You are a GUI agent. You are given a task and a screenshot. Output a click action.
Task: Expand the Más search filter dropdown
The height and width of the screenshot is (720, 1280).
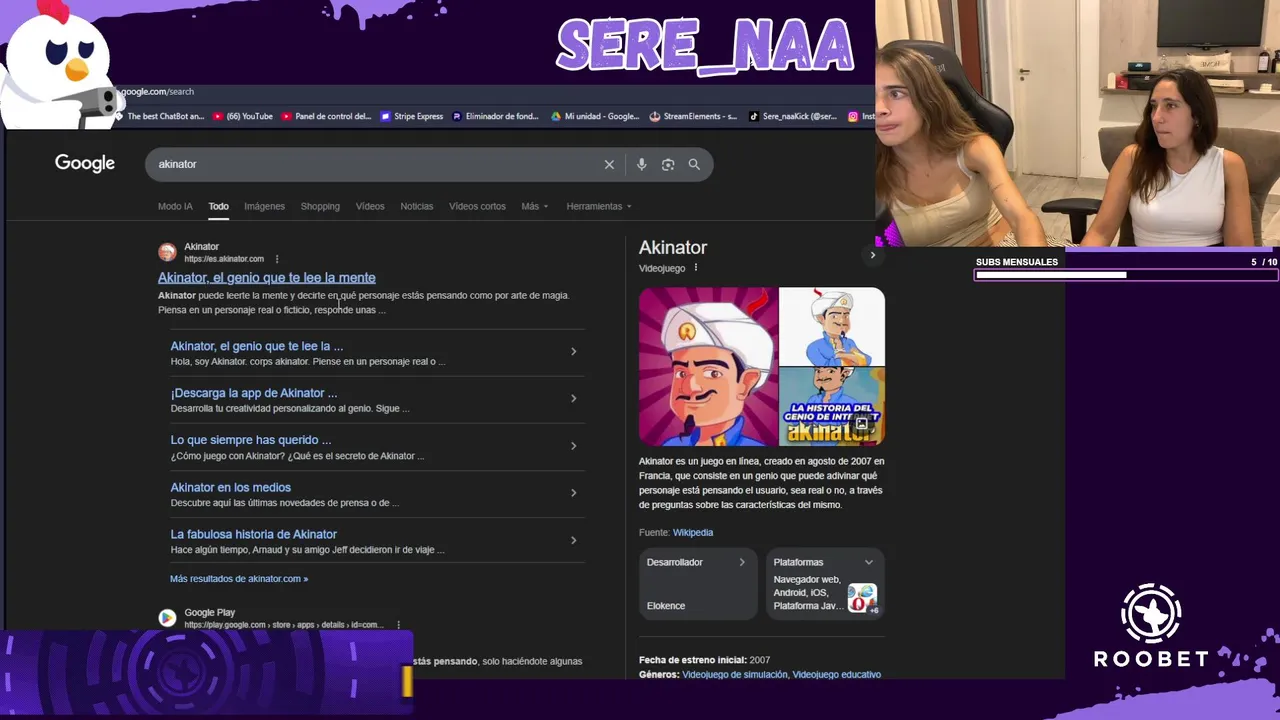click(535, 206)
